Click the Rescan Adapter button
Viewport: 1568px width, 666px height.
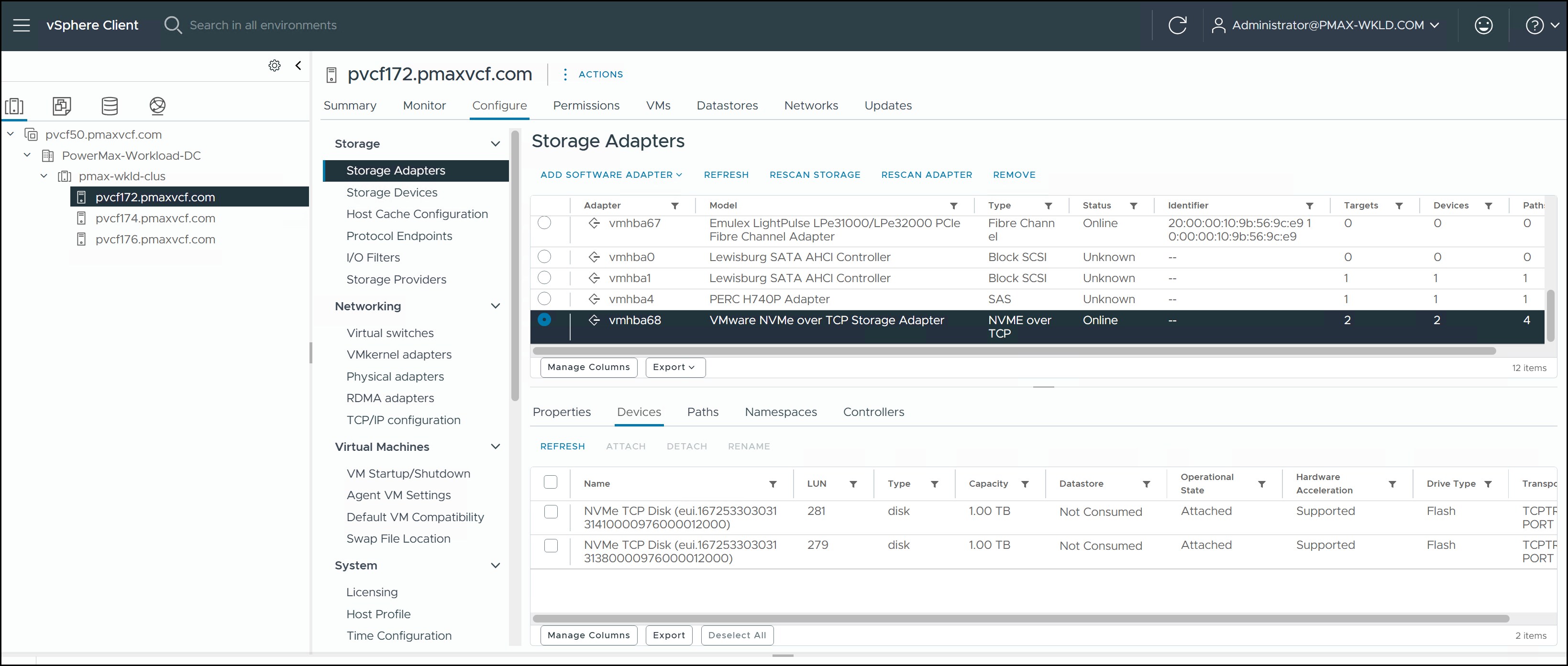927,175
